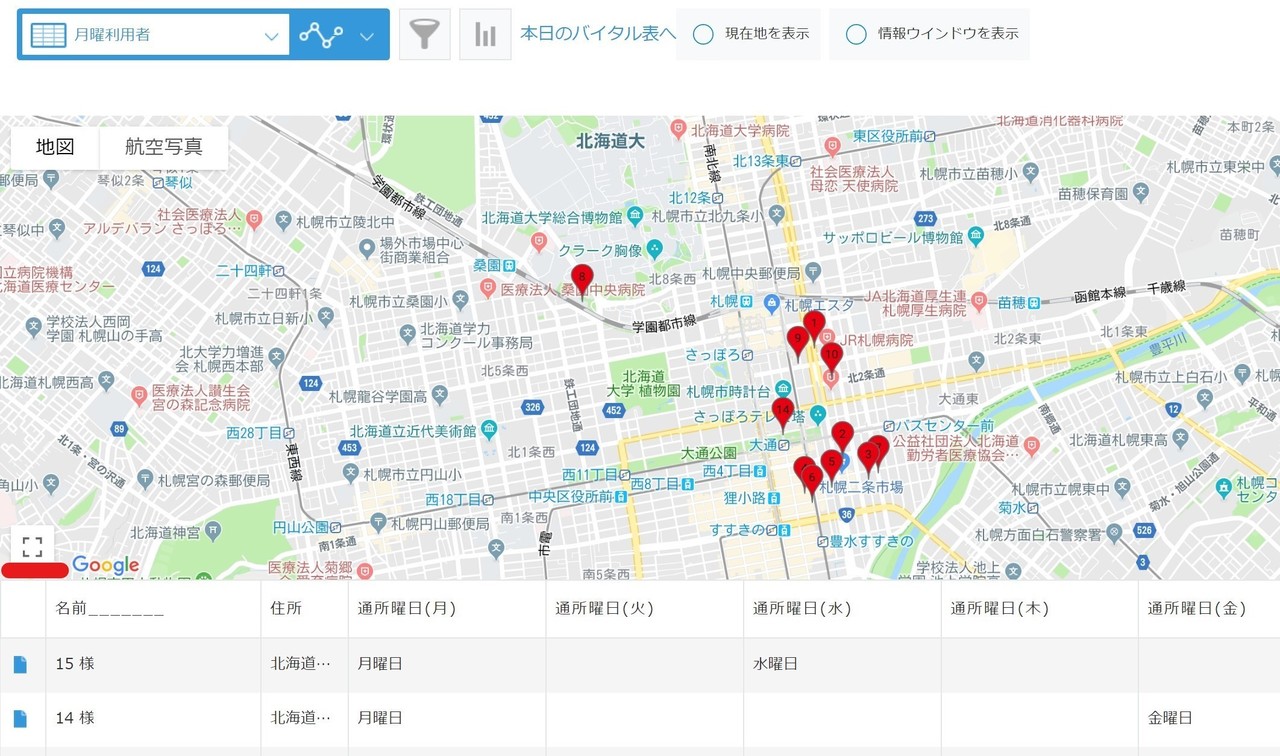
Task: Click the 札幌円山郵便局 post office icon
Action: [378, 522]
